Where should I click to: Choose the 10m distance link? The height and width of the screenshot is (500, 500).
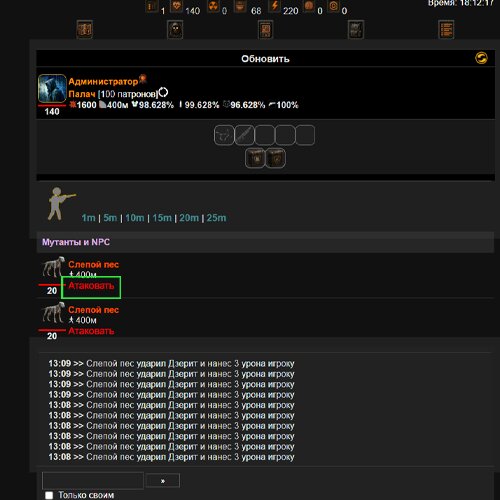pyautogui.click(x=135, y=218)
